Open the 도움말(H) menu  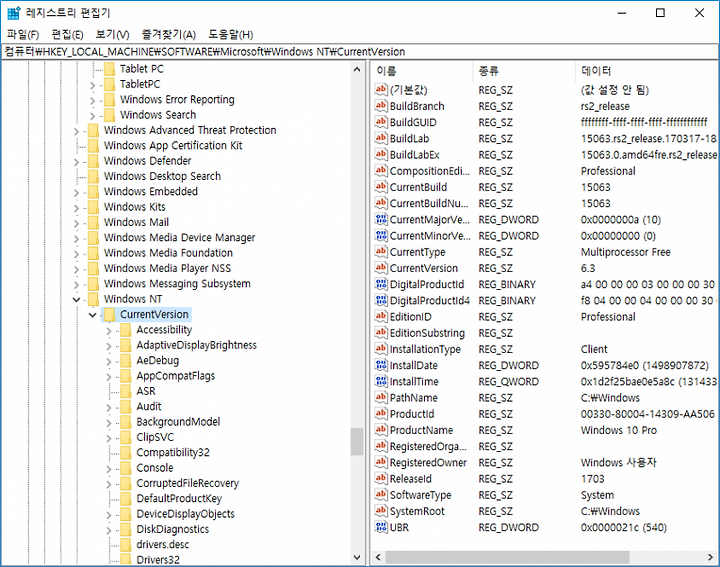point(231,34)
